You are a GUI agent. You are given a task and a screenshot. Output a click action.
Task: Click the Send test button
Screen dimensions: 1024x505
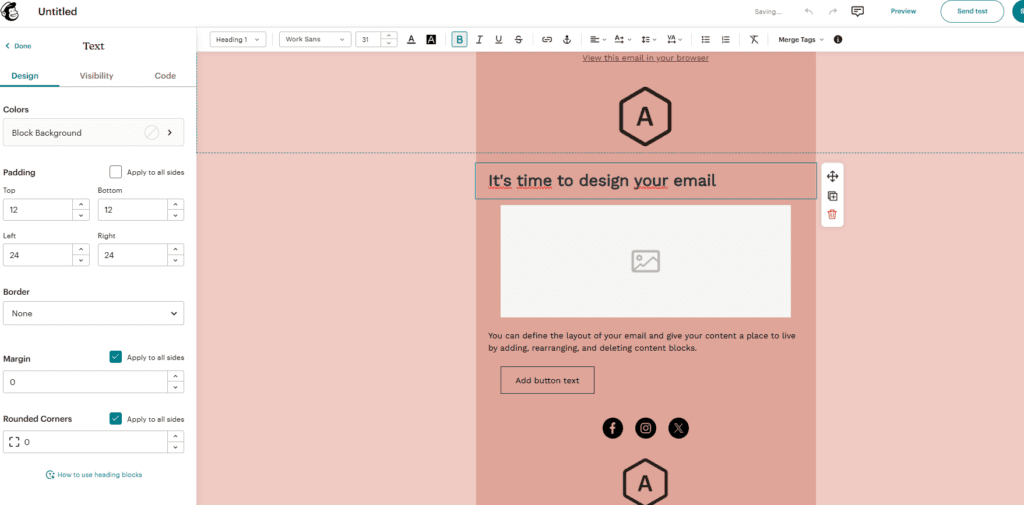(972, 11)
